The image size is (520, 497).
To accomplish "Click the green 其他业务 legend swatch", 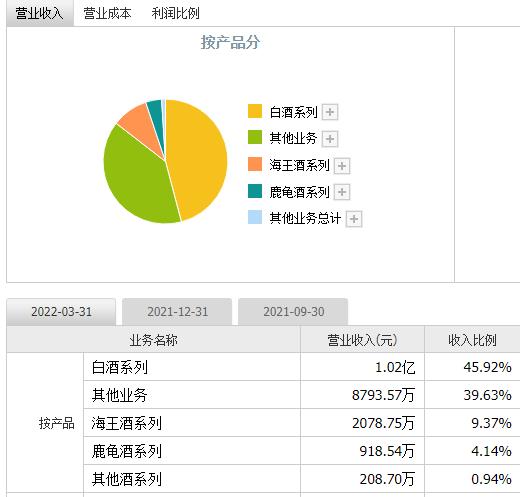I will click(255, 137).
